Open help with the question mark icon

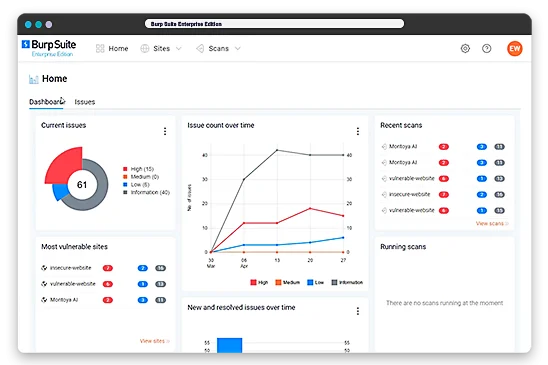tap(486, 49)
